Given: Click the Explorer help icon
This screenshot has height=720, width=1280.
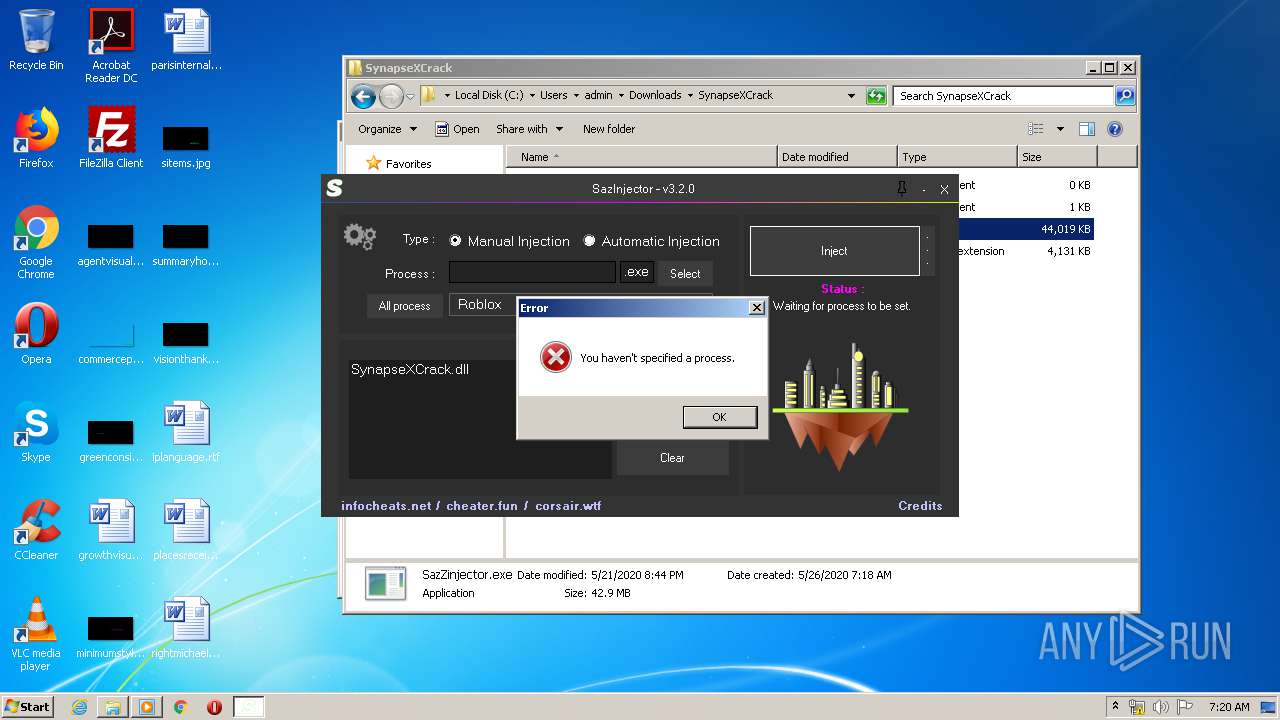Looking at the screenshot, I should click(x=1115, y=129).
